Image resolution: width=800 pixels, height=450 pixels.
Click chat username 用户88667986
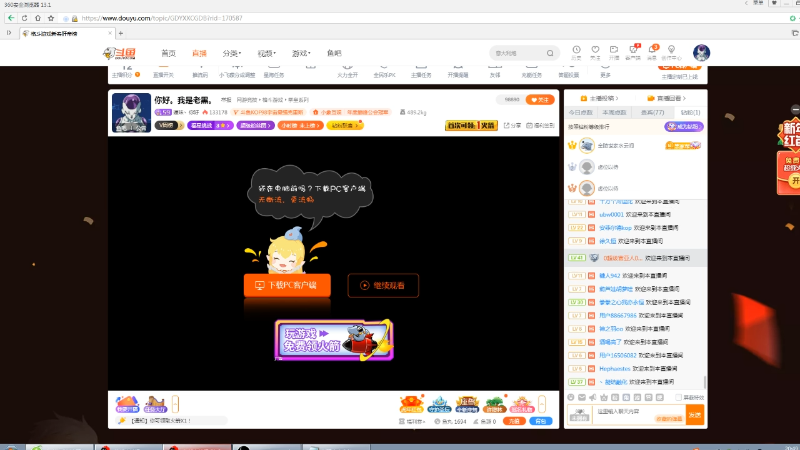618,315
